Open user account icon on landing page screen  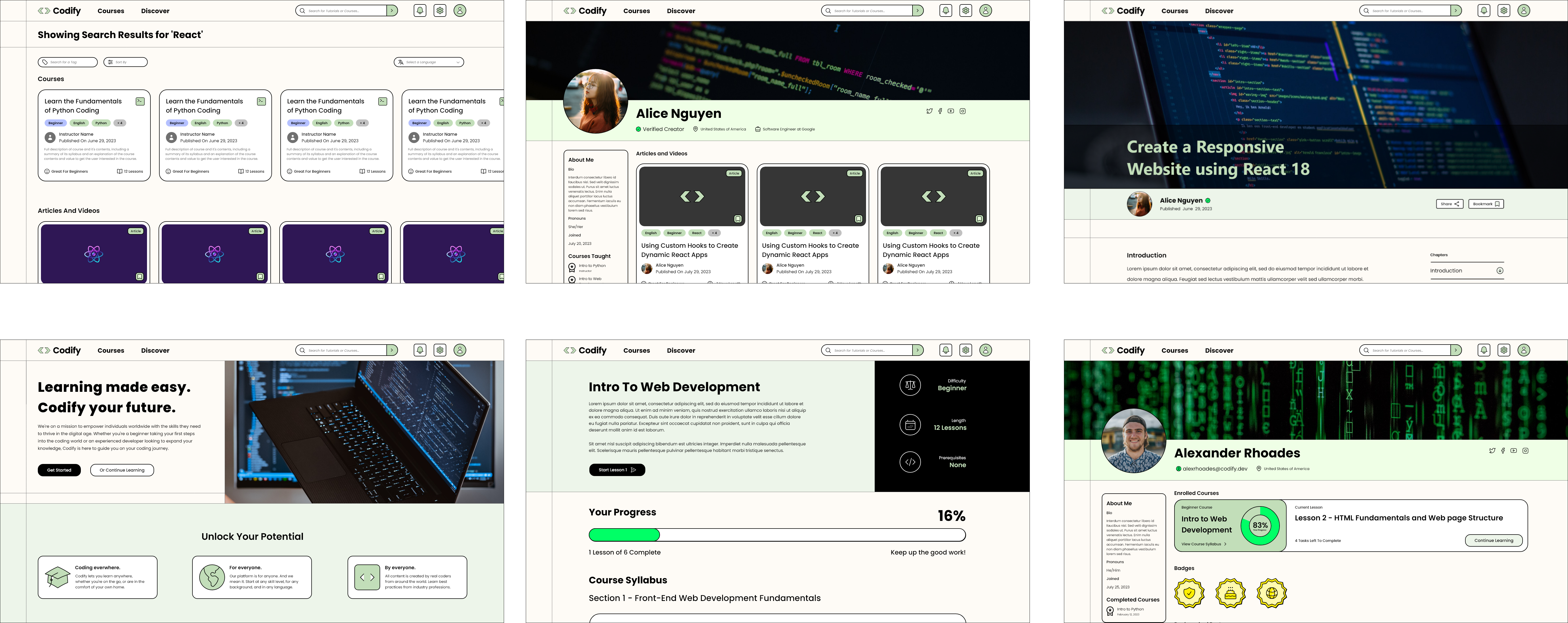click(x=460, y=350)
